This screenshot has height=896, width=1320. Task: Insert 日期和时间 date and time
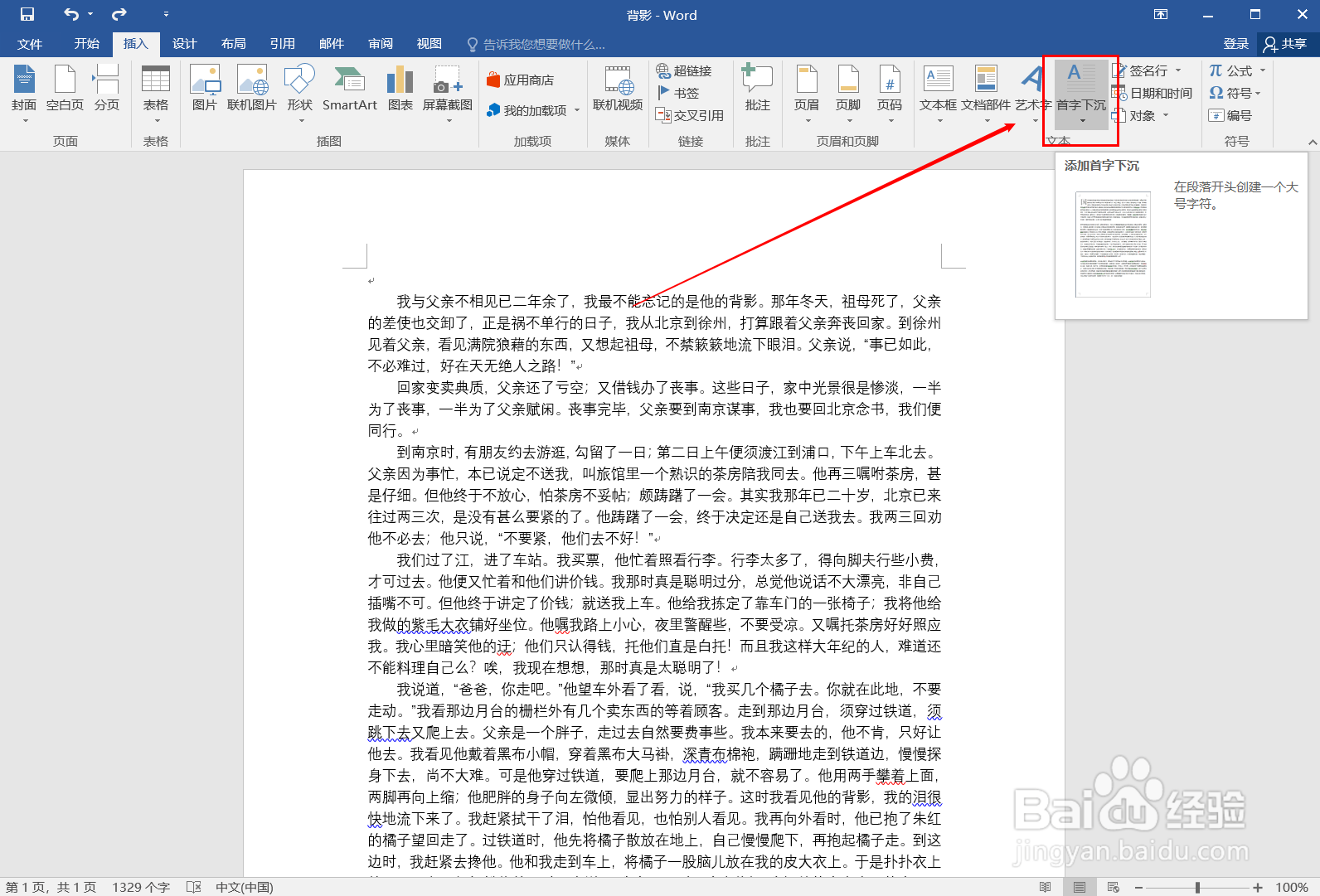coord(1153,93)
